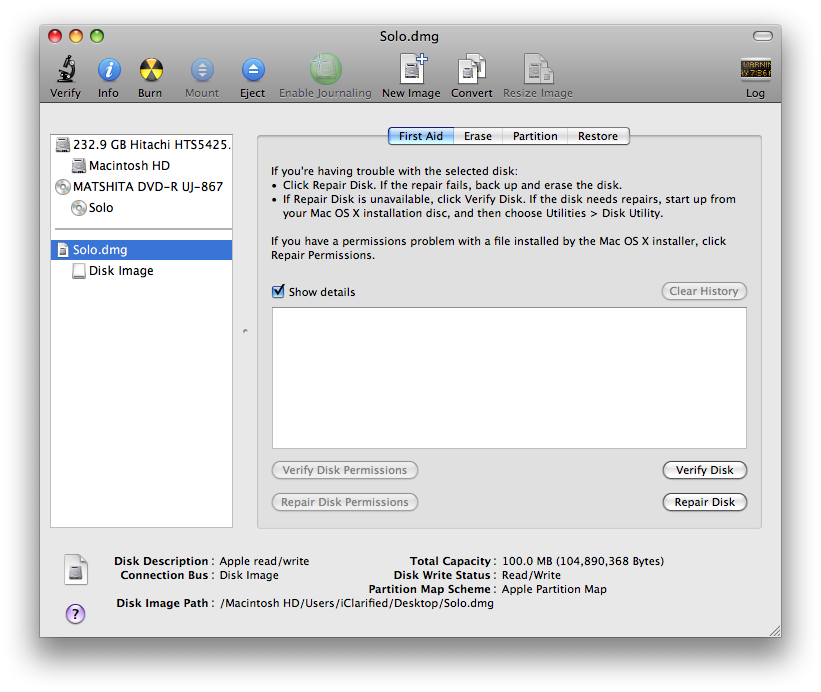Select the Disk Image volume under Solo.dmg

click(x=120, y=271)
